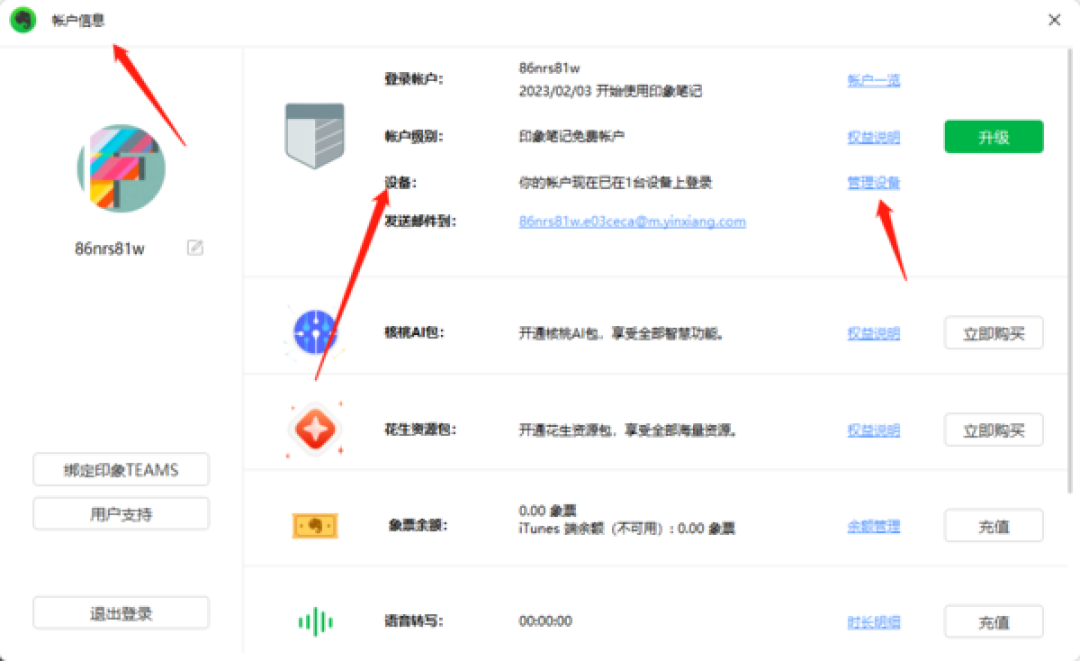
Task: Buy the 花生资源包 with 立即购买
Action: click(x=993, y=430)
